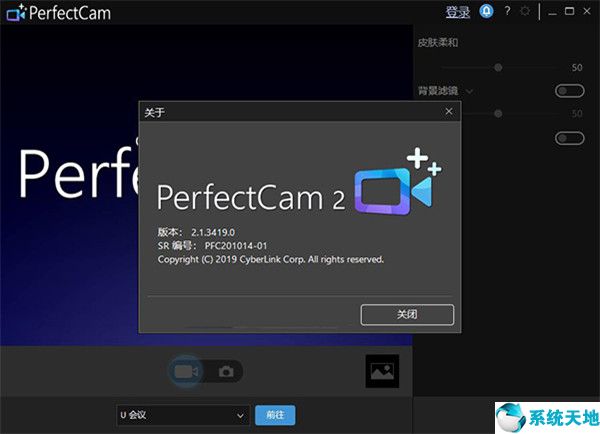Click the 皮肤柔和 label

pos(438,42)
